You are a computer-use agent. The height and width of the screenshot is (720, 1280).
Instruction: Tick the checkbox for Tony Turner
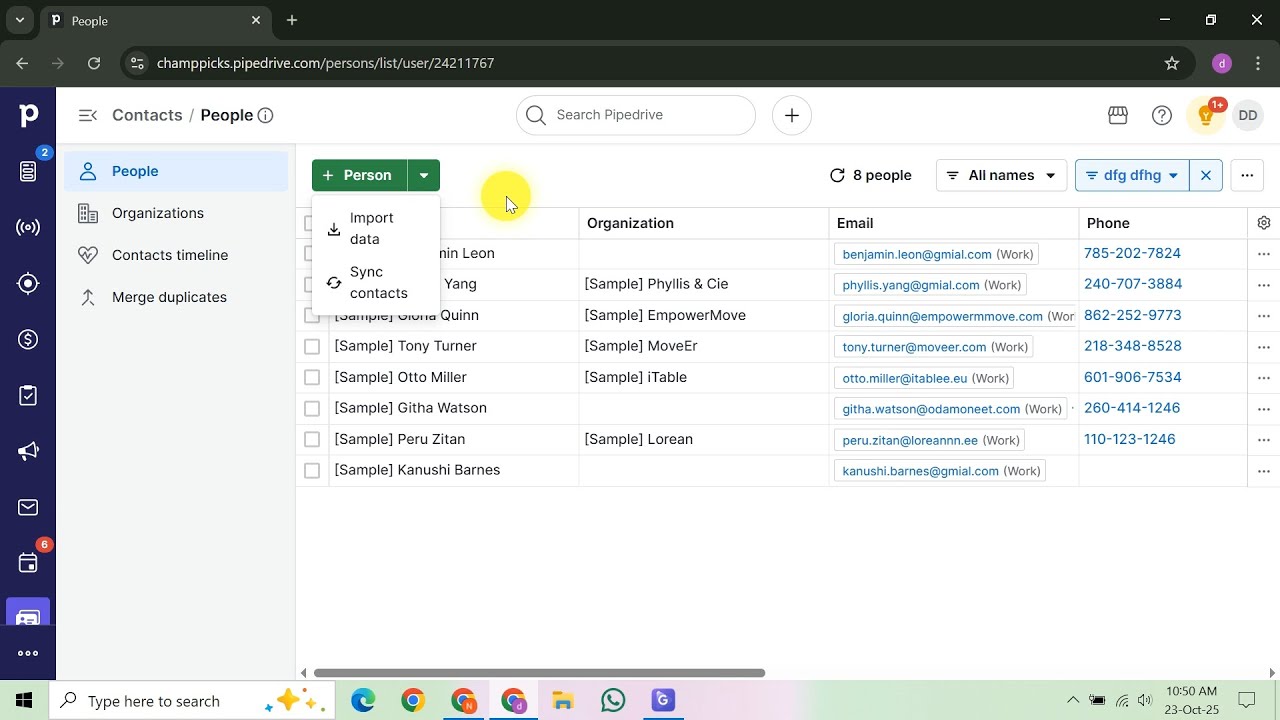click(312, 347)
